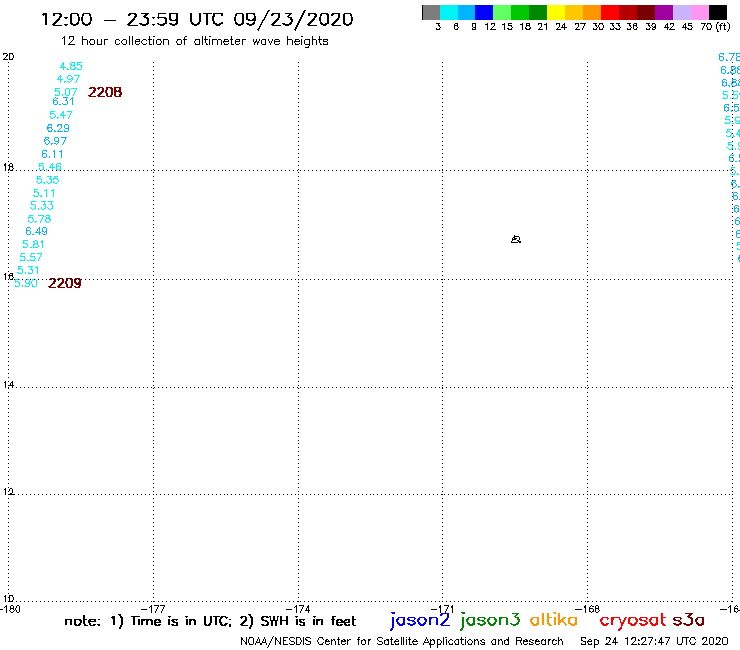This screenshot has height=650, width=740.
Task: Click the wave height value 5.35
Action: click(x=48, y=180)
